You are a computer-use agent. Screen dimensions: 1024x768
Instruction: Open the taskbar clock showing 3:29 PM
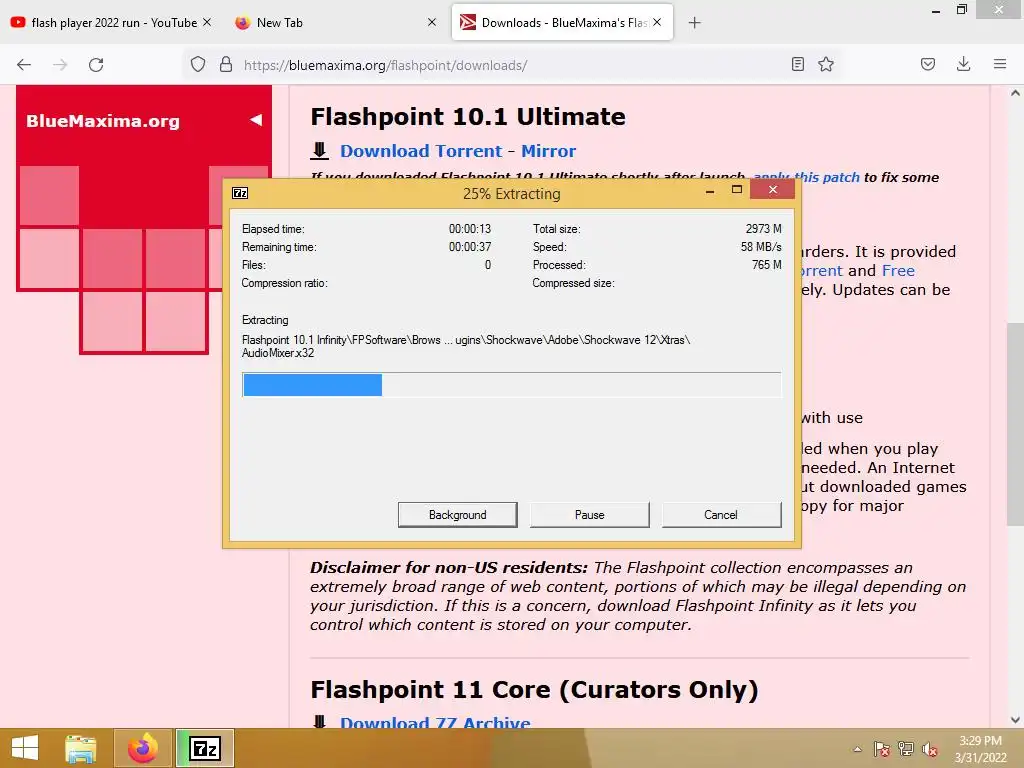click(980, 749)
